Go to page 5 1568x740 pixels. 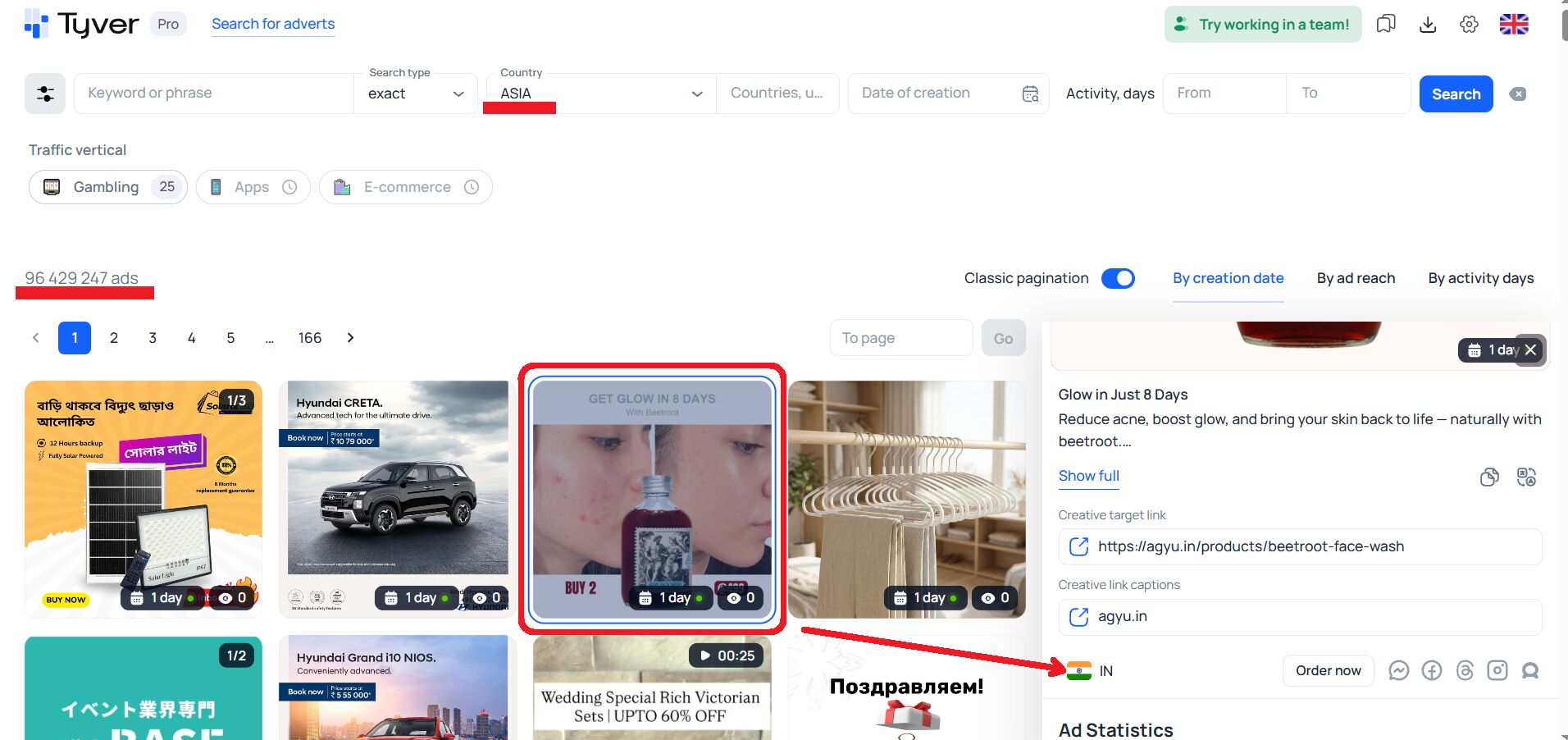230,338
